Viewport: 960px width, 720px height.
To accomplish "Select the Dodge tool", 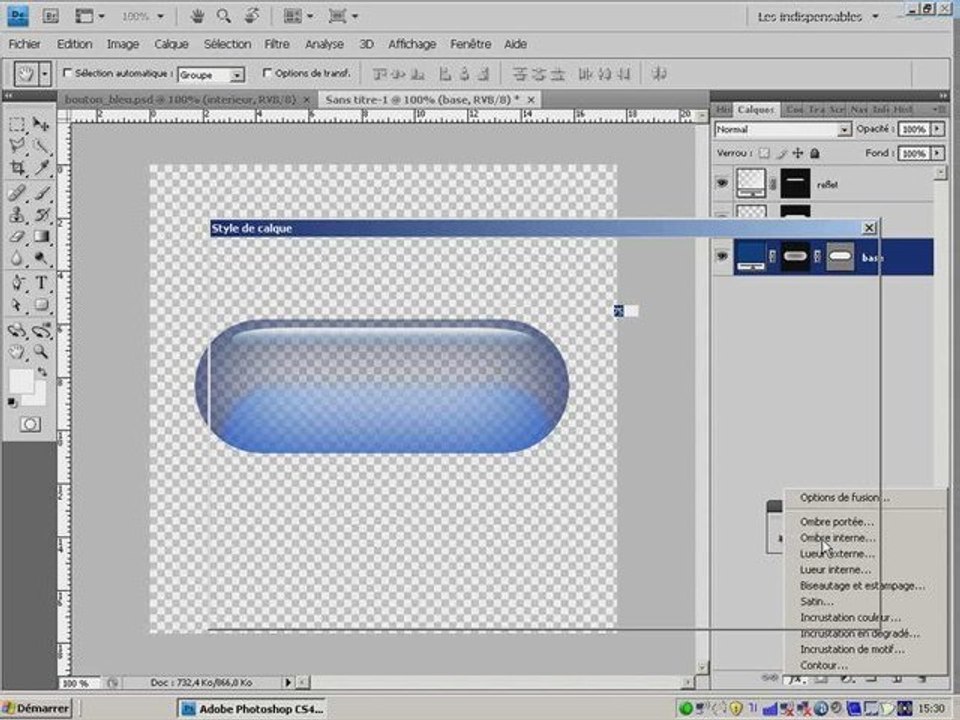I will pyautogui.click(x=41, y=258).
